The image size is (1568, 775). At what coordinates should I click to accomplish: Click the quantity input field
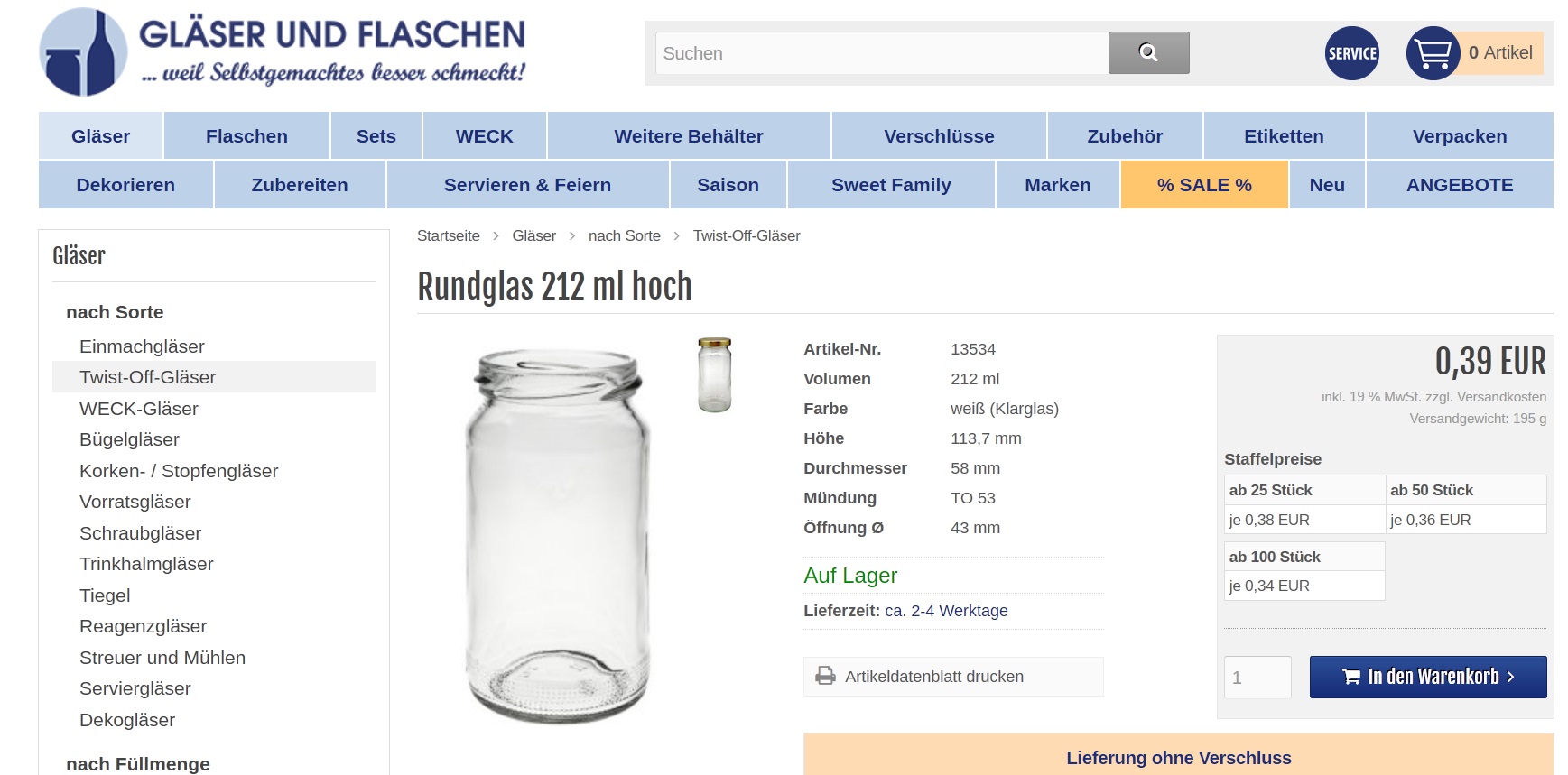click(1257, 677)
